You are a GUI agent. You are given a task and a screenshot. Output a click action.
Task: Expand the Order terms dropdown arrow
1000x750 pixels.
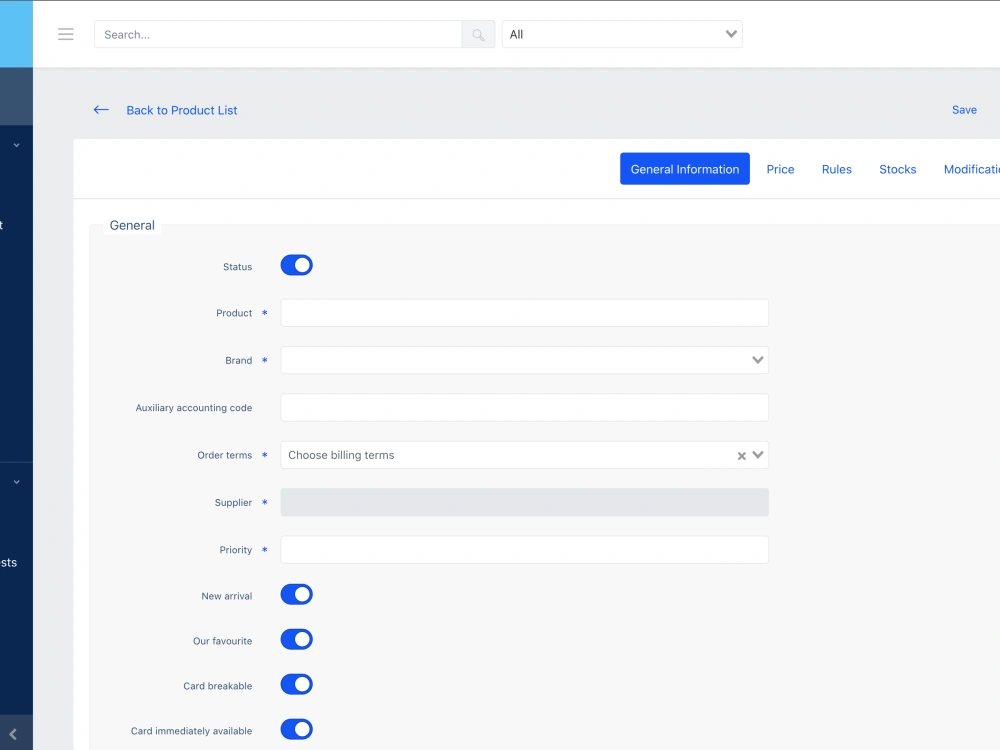(x=758, y=455)
